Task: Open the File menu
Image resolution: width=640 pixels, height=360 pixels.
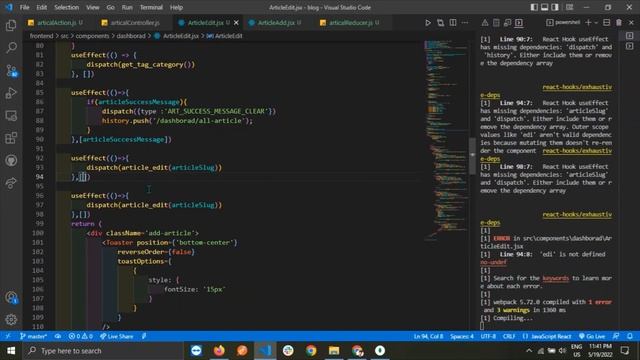Action: 24,7
